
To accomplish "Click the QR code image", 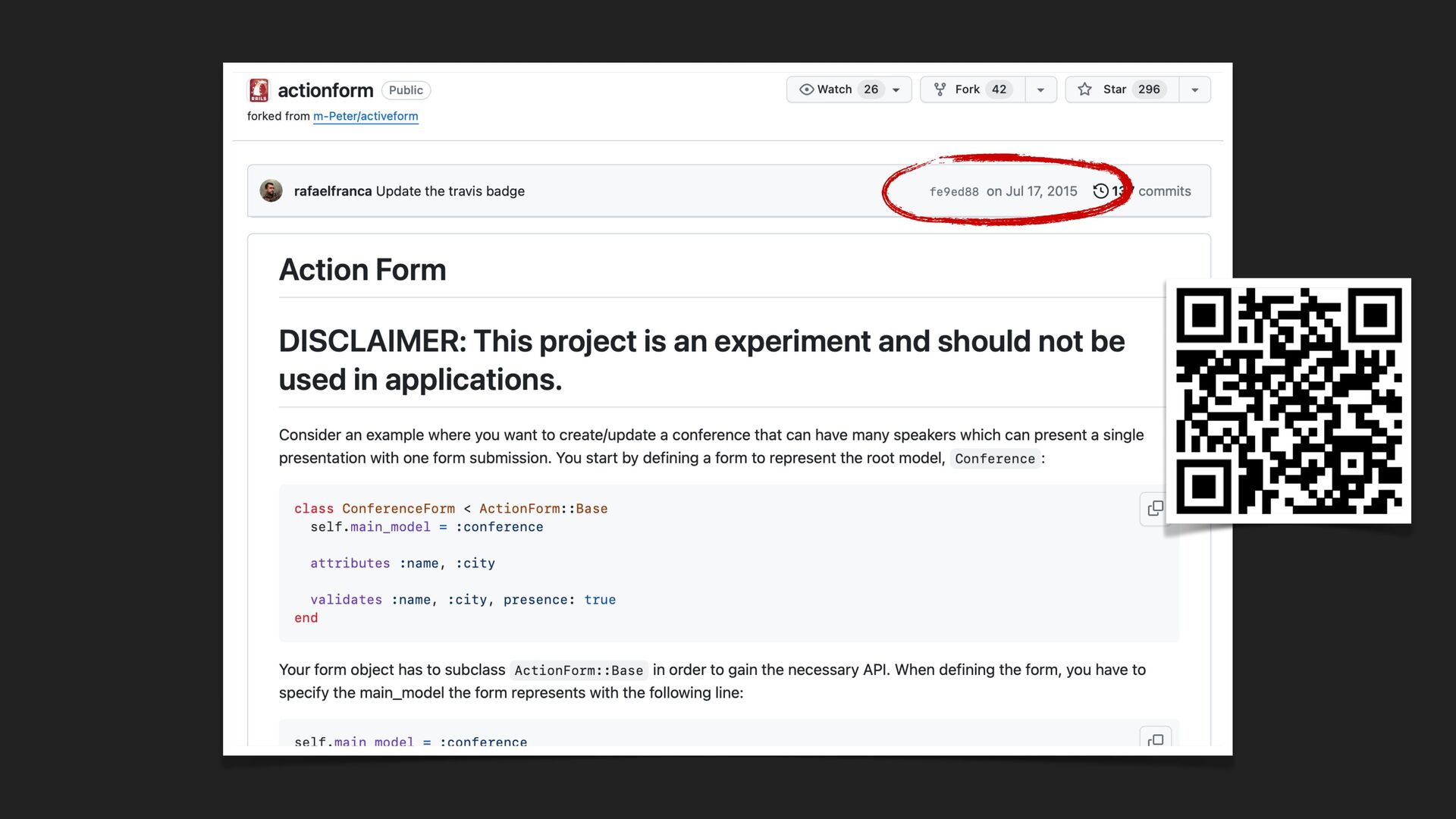I will coord(1288,400).
